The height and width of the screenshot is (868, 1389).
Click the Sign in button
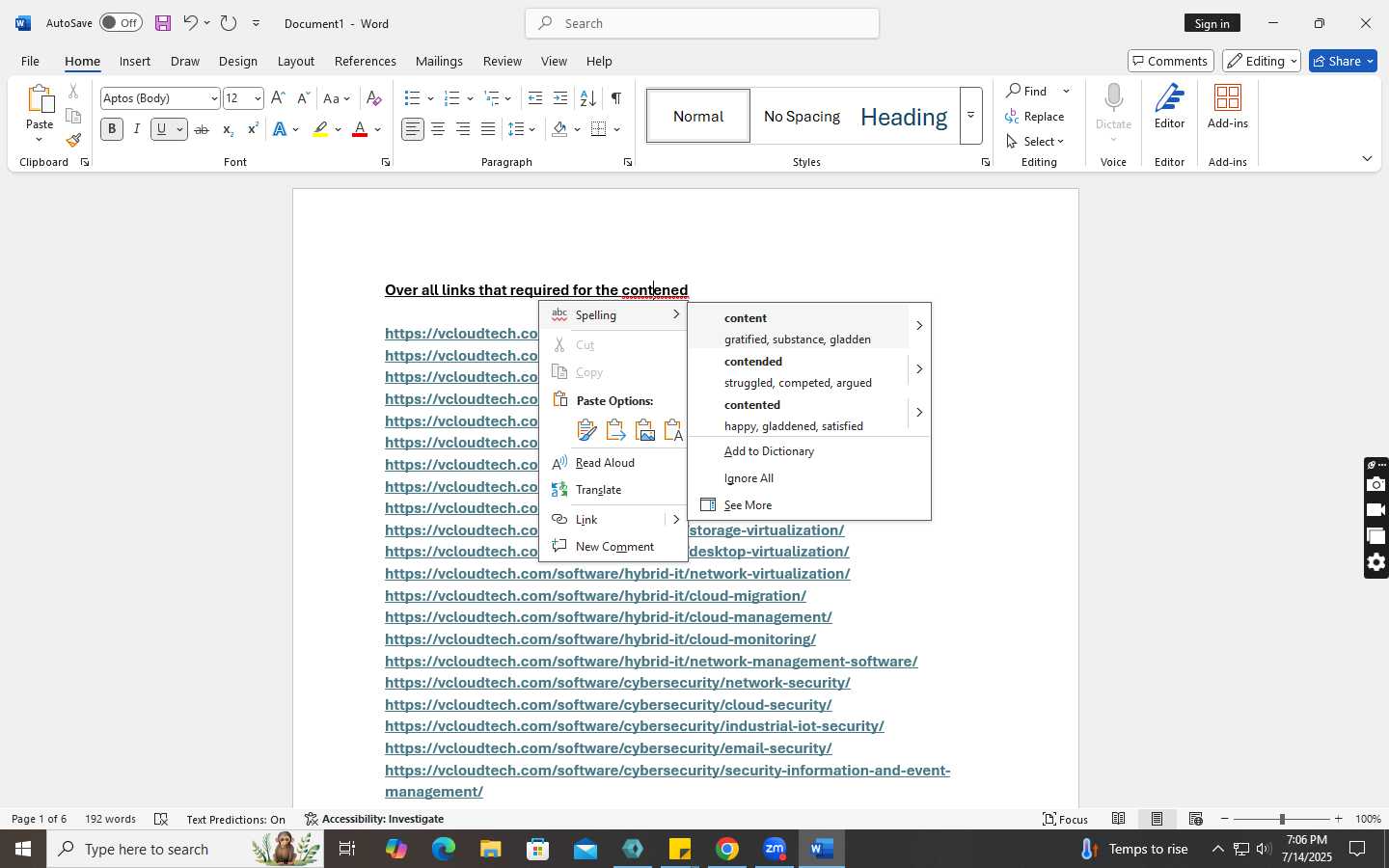pyautogui.click(x=1212, y=23)
